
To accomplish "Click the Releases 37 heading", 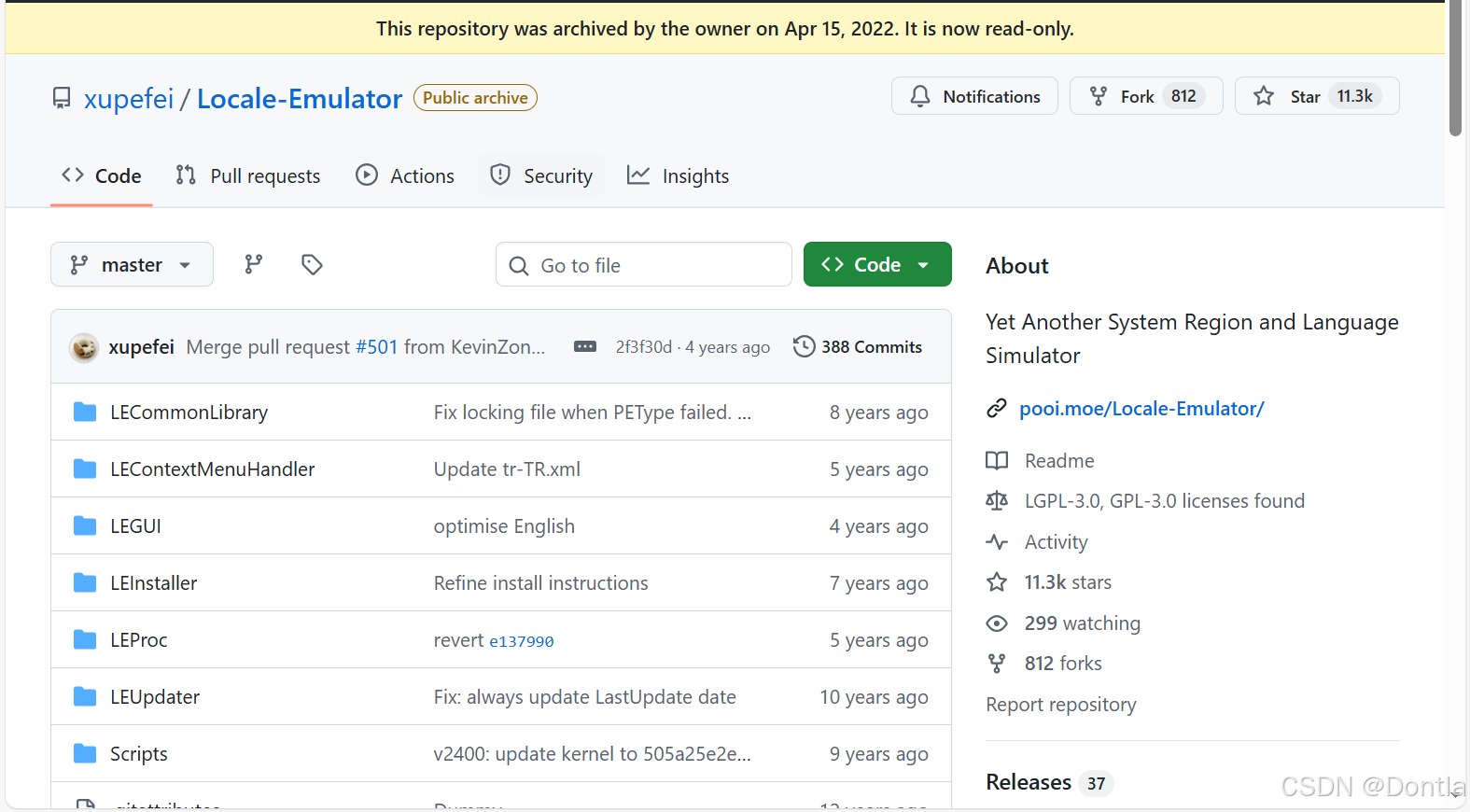I will tap(1049, 782).
